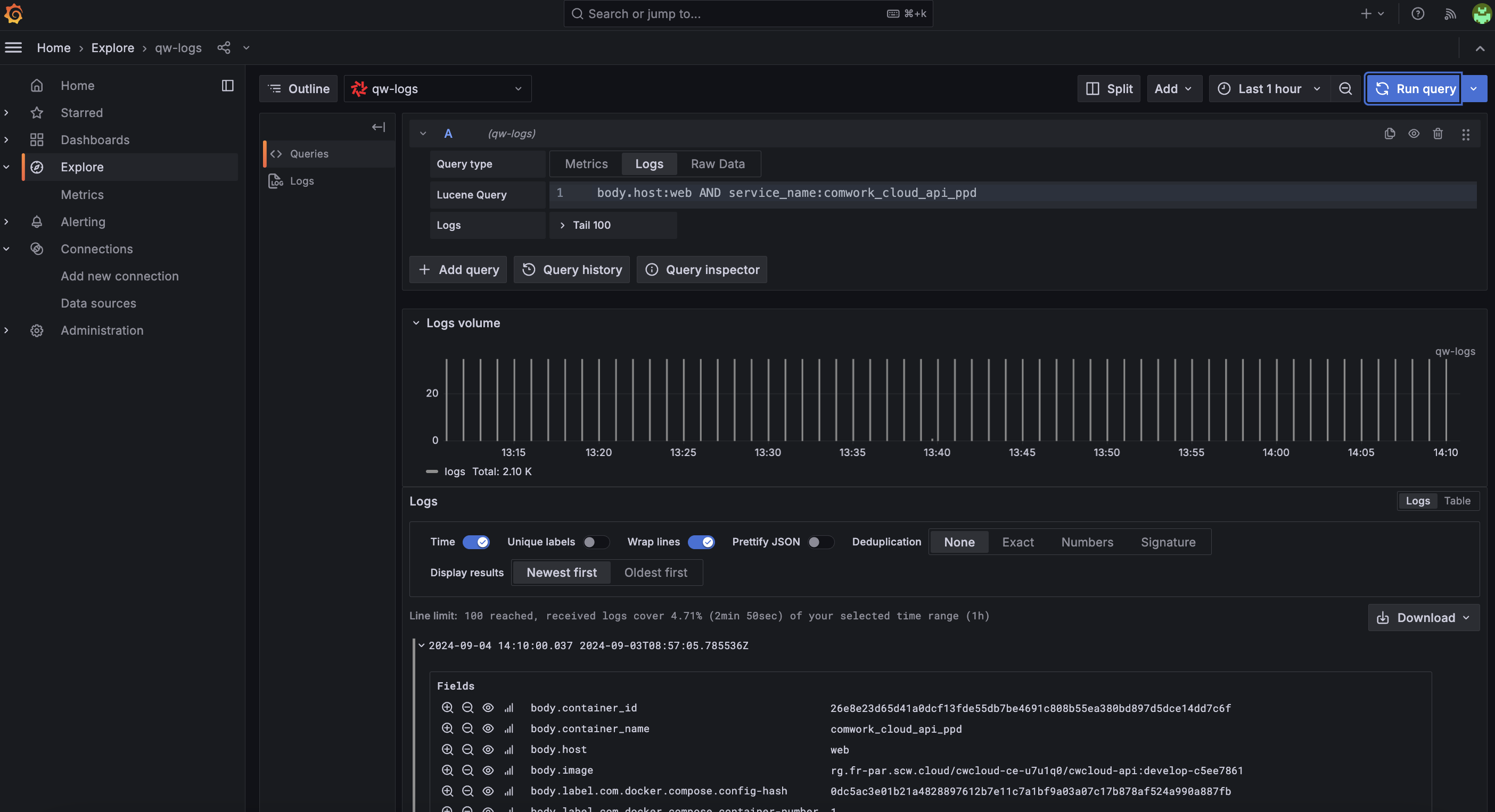The width and height of the screenshot is (1495, 812).
Task: Expand the Tail 100 logs expander
Action: [562, 225]
